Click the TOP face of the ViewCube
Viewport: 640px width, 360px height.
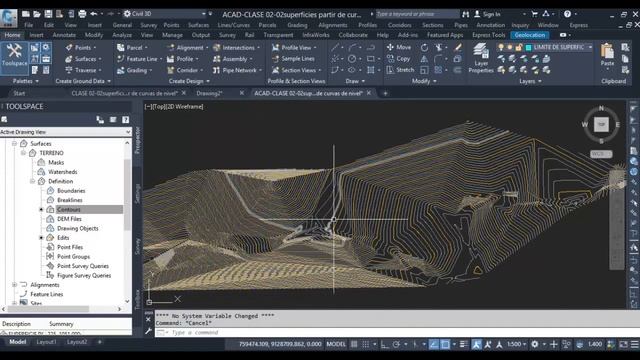click(601, 124)
